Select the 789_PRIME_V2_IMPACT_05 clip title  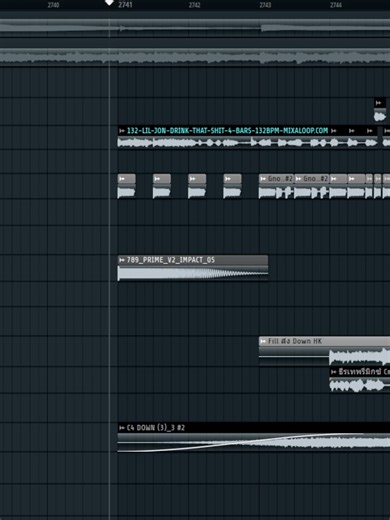pos(171,260)
